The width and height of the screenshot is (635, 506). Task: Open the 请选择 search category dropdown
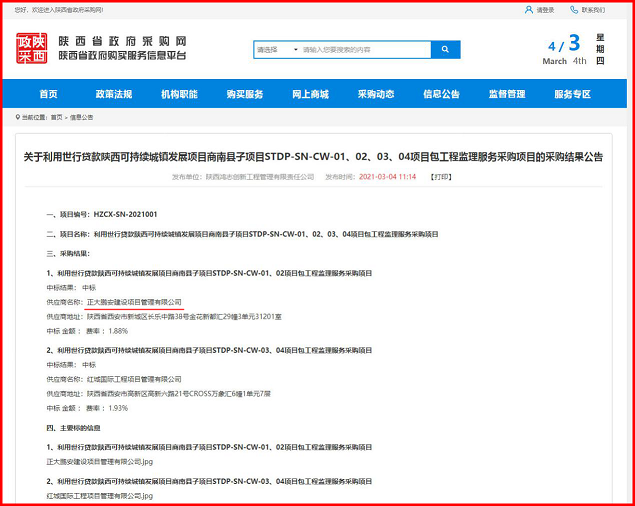tap(277, 49)
